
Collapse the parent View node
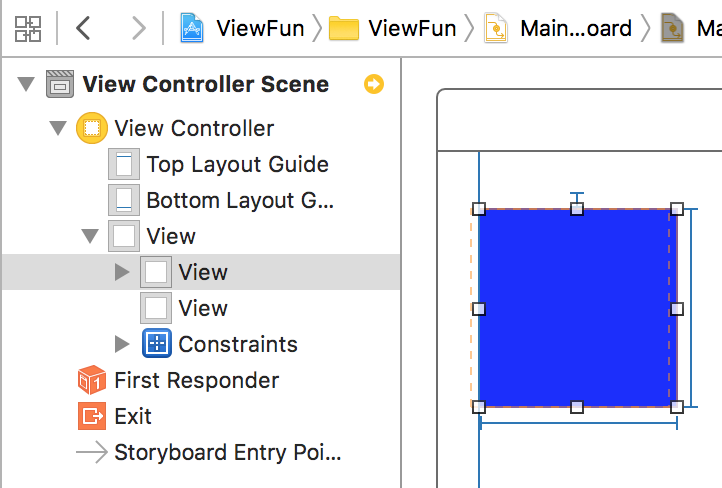(90, 236)
